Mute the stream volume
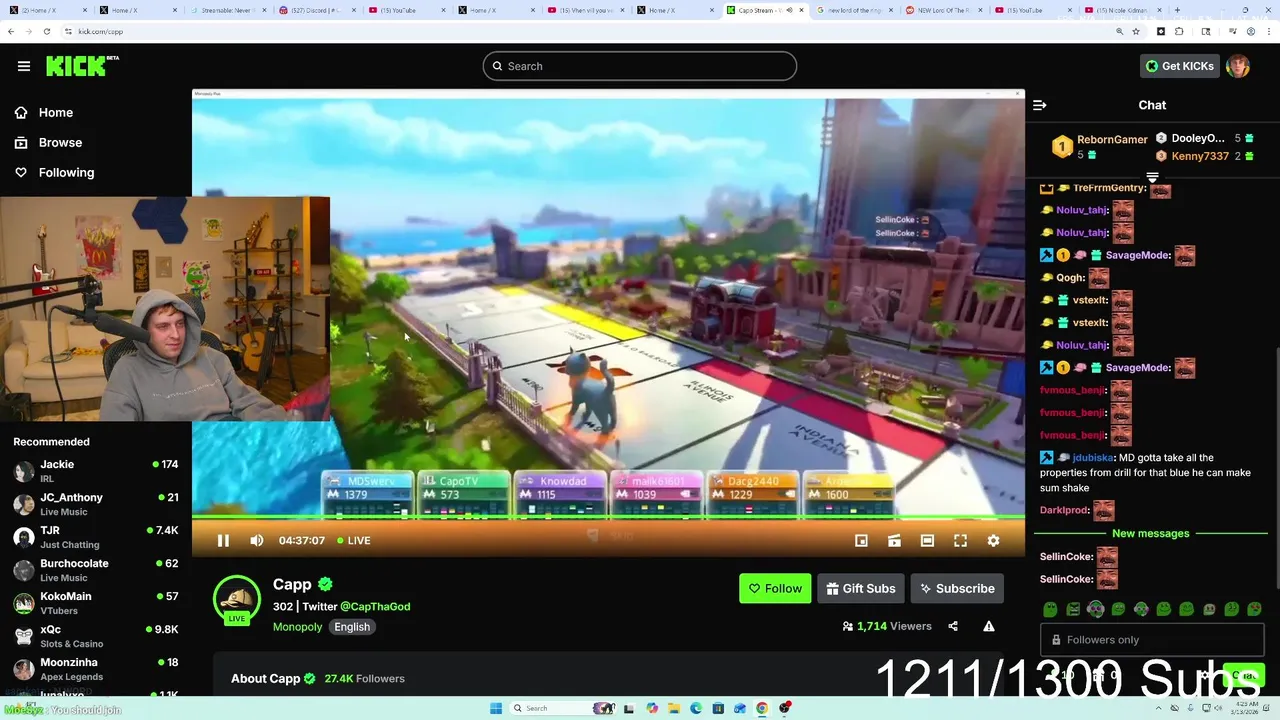Viewport: 1280px width, 720px height. click(x=257, y=541)
